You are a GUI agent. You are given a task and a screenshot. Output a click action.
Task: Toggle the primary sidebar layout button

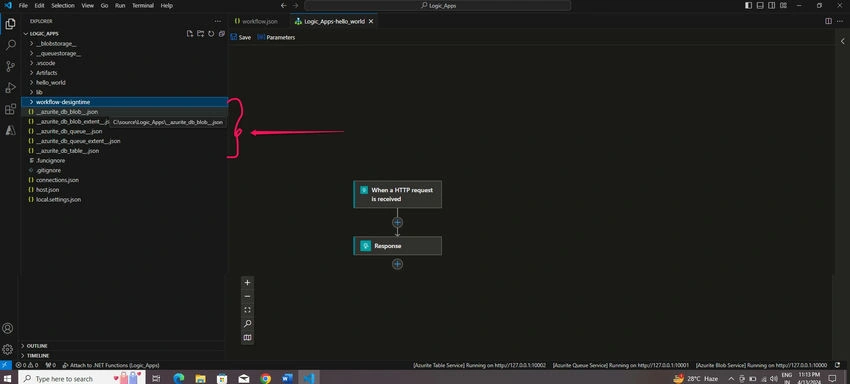(x=749, y=5)
